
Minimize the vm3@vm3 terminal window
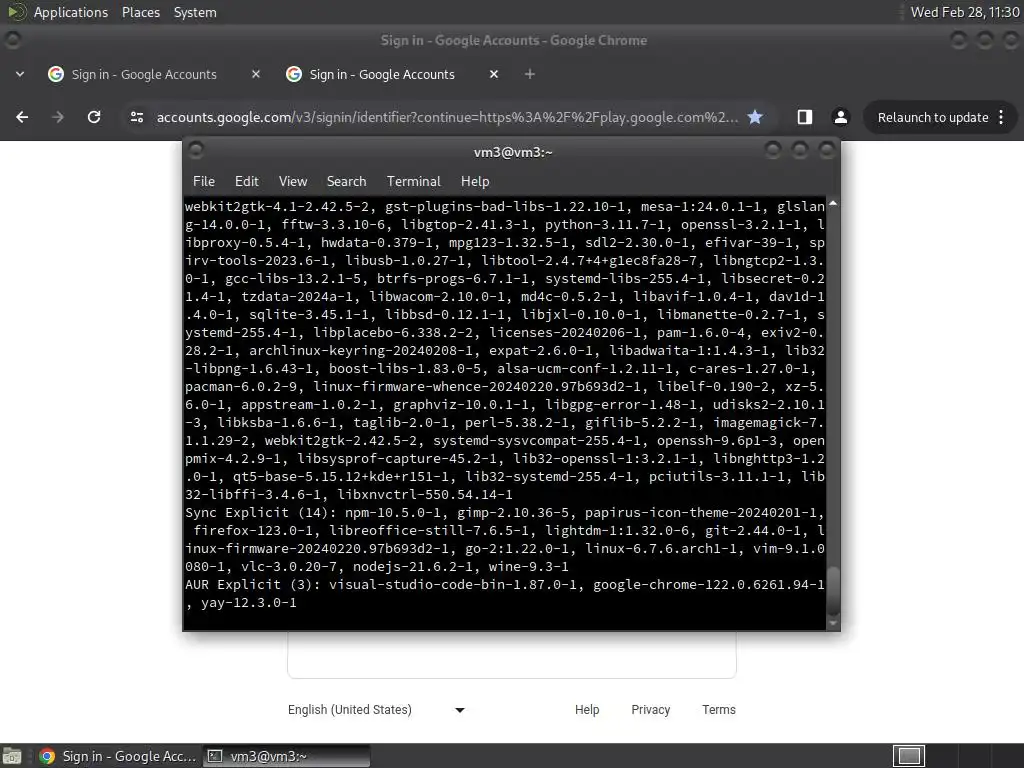(x=773, y=151)
